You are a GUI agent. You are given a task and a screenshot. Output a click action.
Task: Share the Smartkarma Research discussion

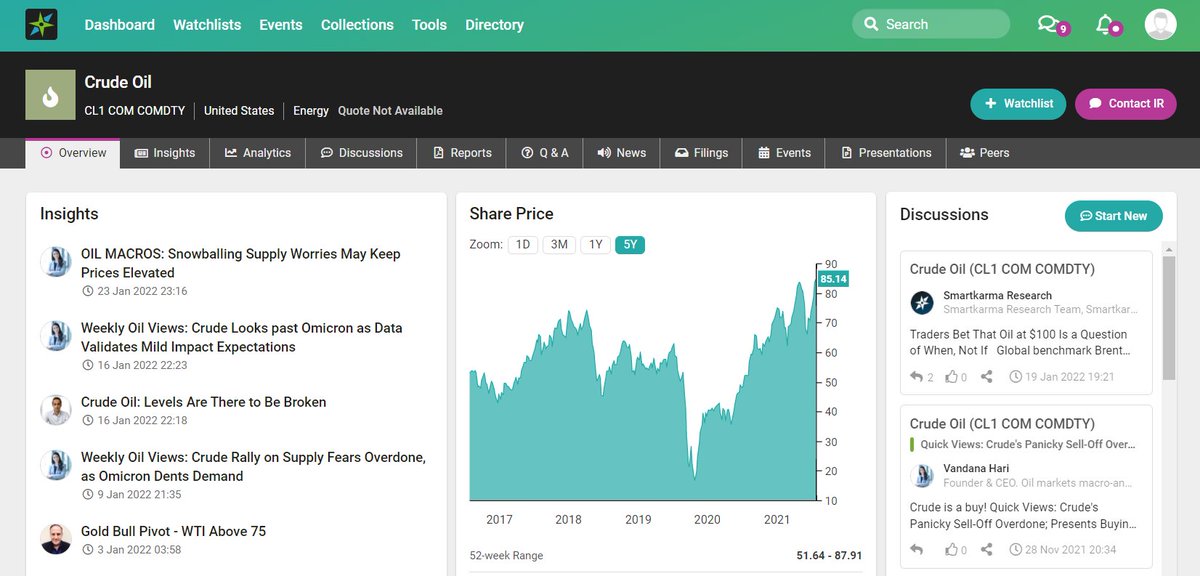click(x=987, y=377)
